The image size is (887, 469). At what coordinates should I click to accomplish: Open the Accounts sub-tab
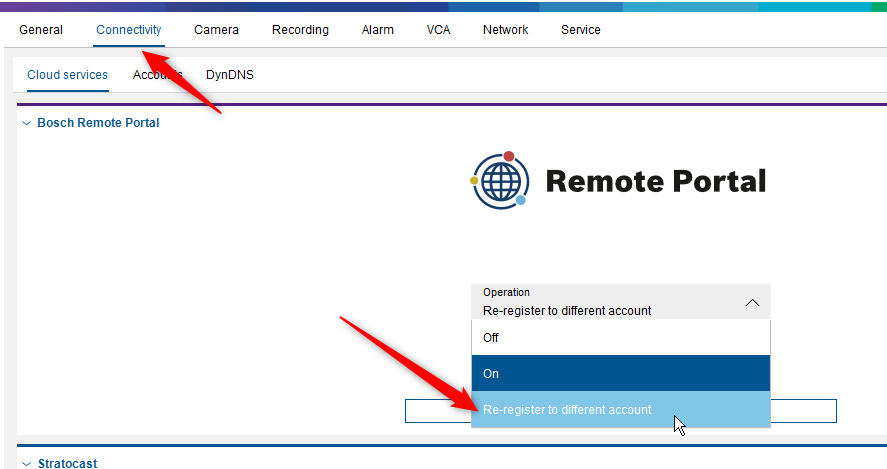click(157, 75)
